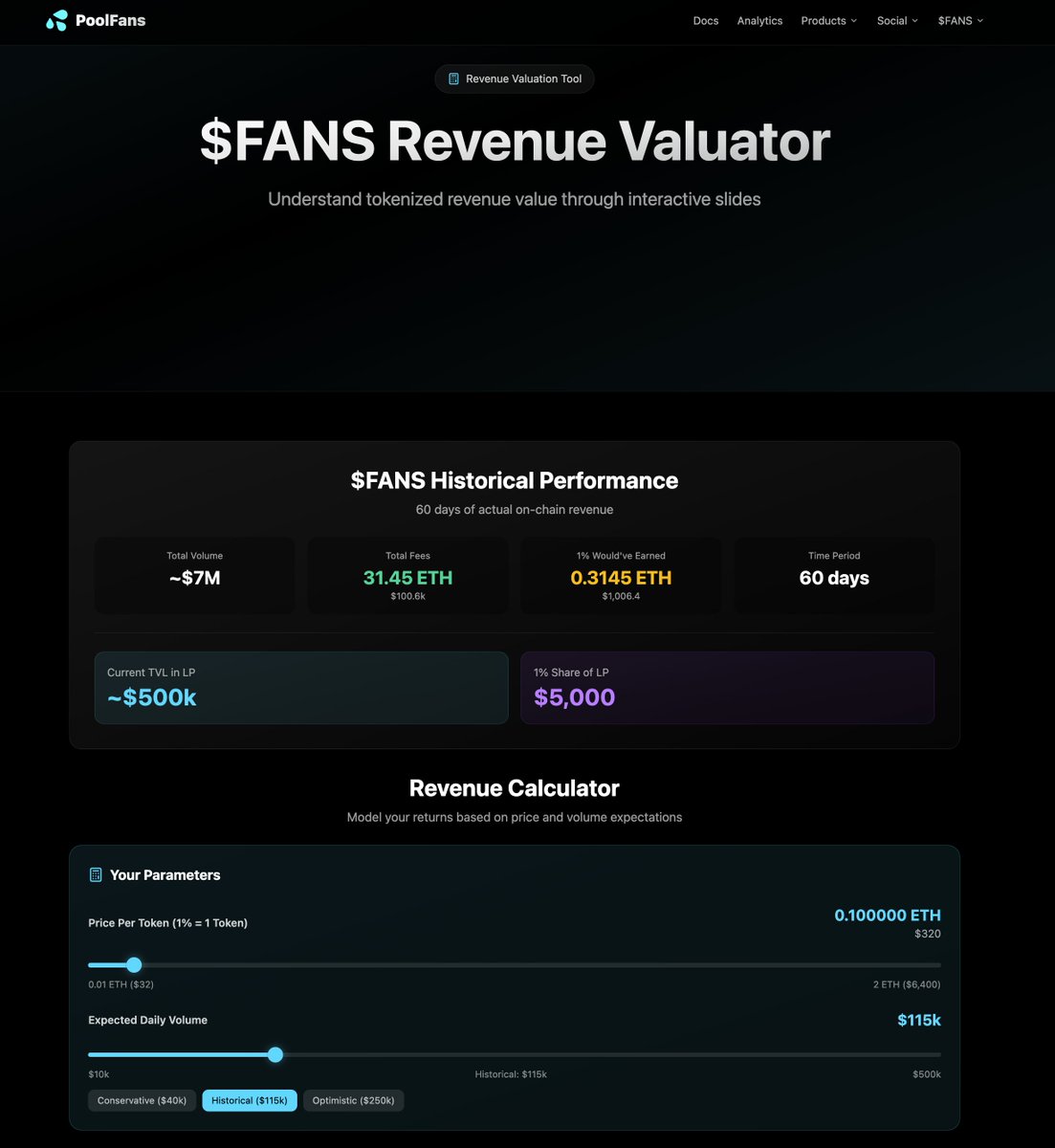Click the Expected Daily Volume slider handle
1055x1148 pixels.
pyautogui.click(x=275, y=1054)
